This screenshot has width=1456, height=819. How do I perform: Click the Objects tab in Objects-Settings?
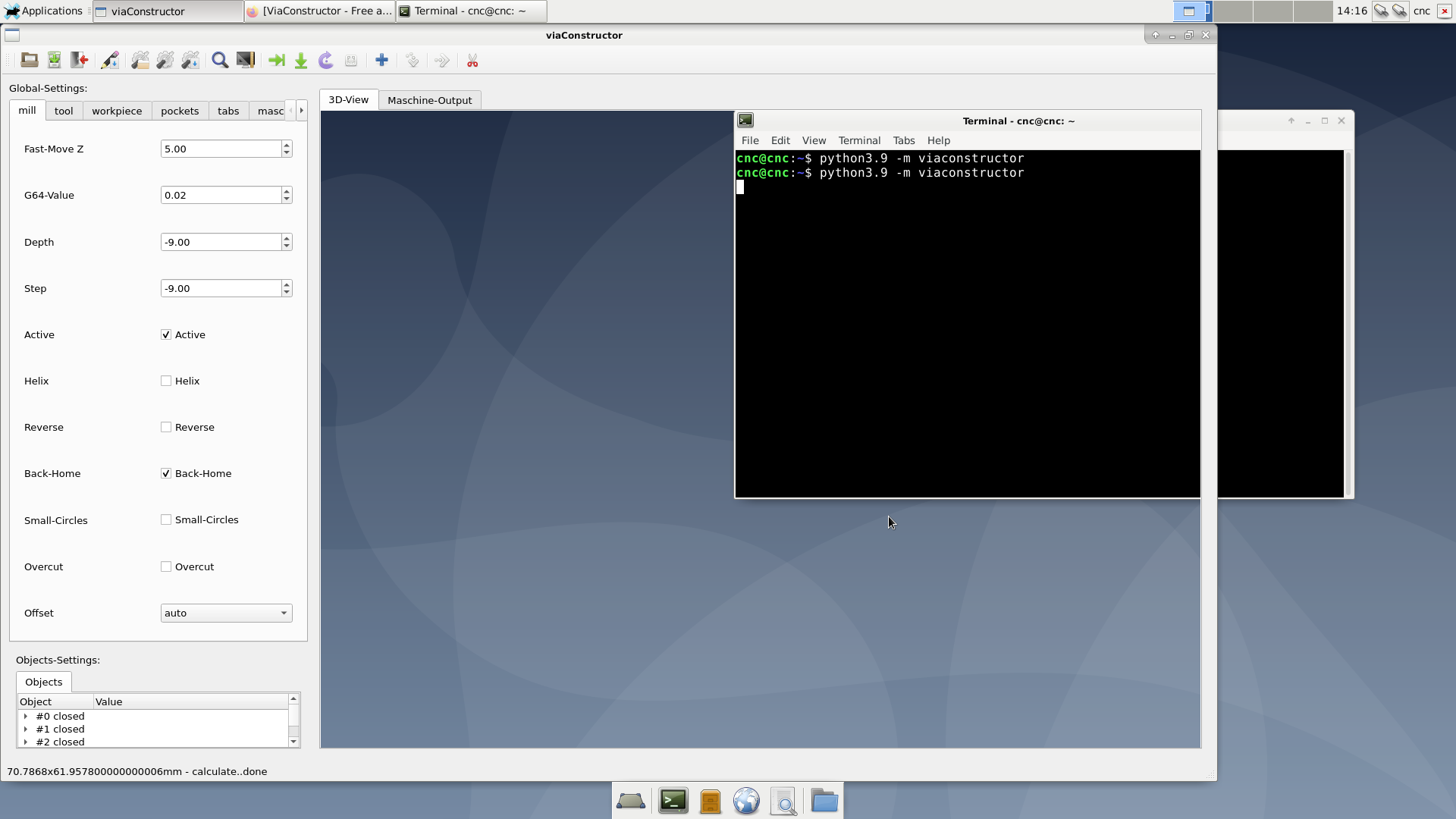pyautogui.click(x=44, y=682)
